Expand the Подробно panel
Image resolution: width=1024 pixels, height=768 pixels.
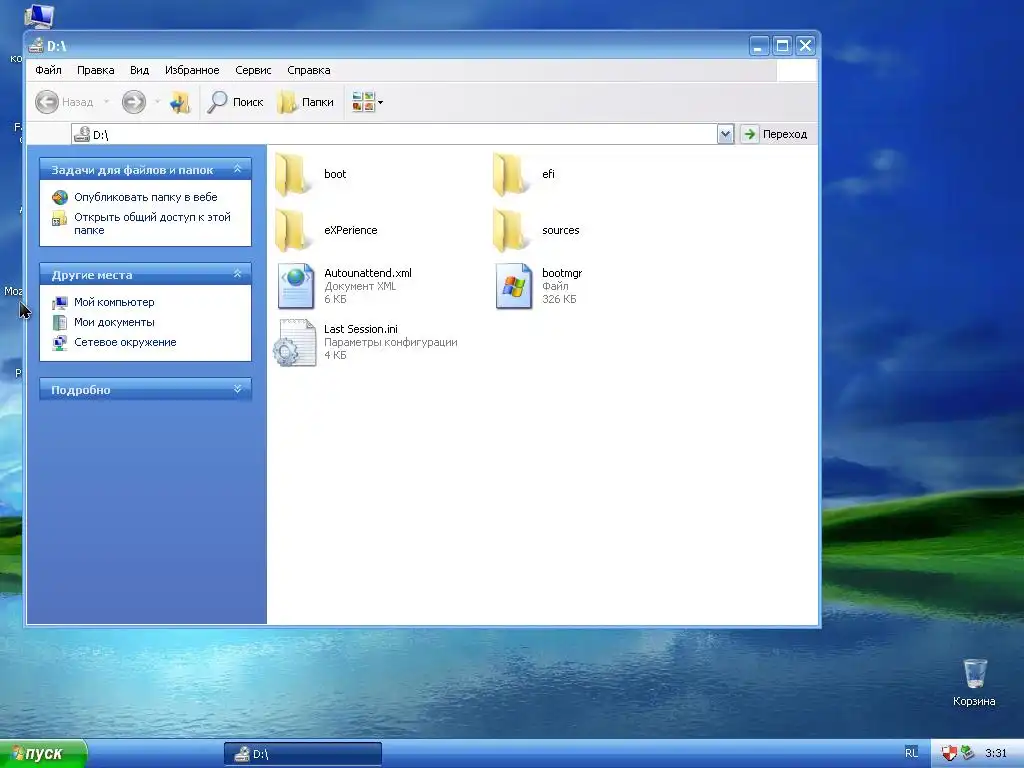tap(238, 389)
